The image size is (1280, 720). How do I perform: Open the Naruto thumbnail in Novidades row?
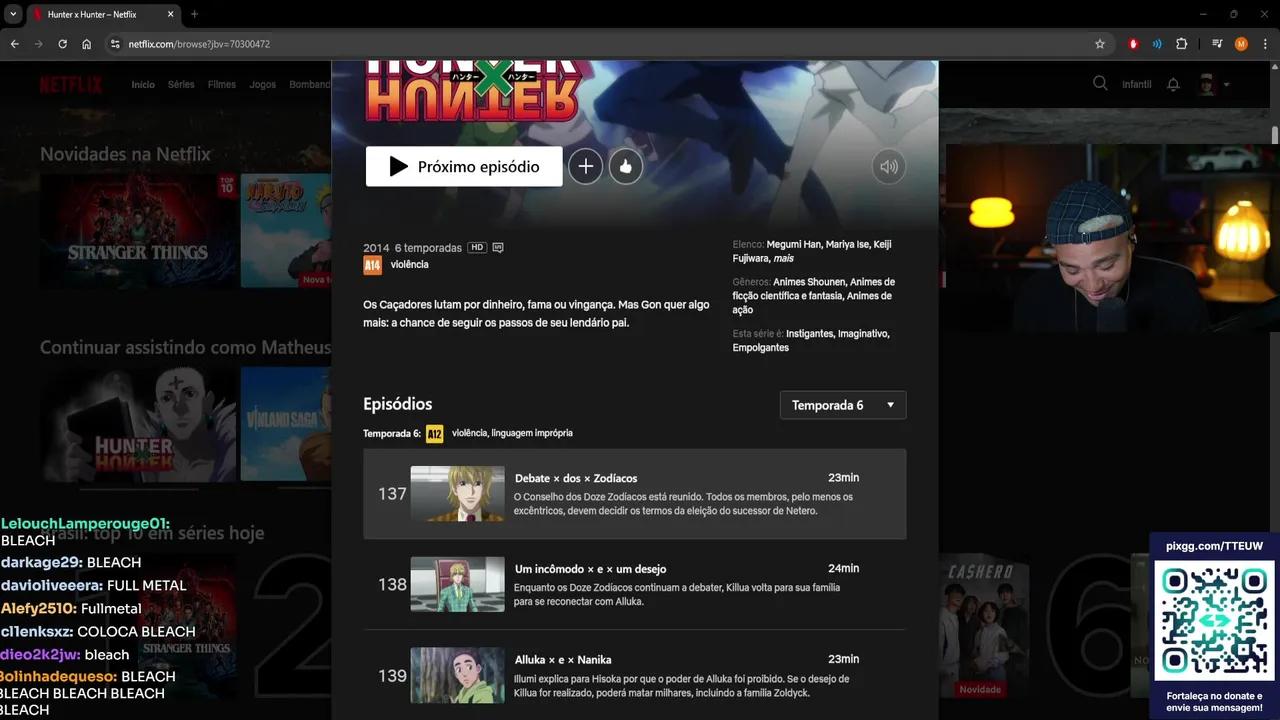click(x=286, y=231)
